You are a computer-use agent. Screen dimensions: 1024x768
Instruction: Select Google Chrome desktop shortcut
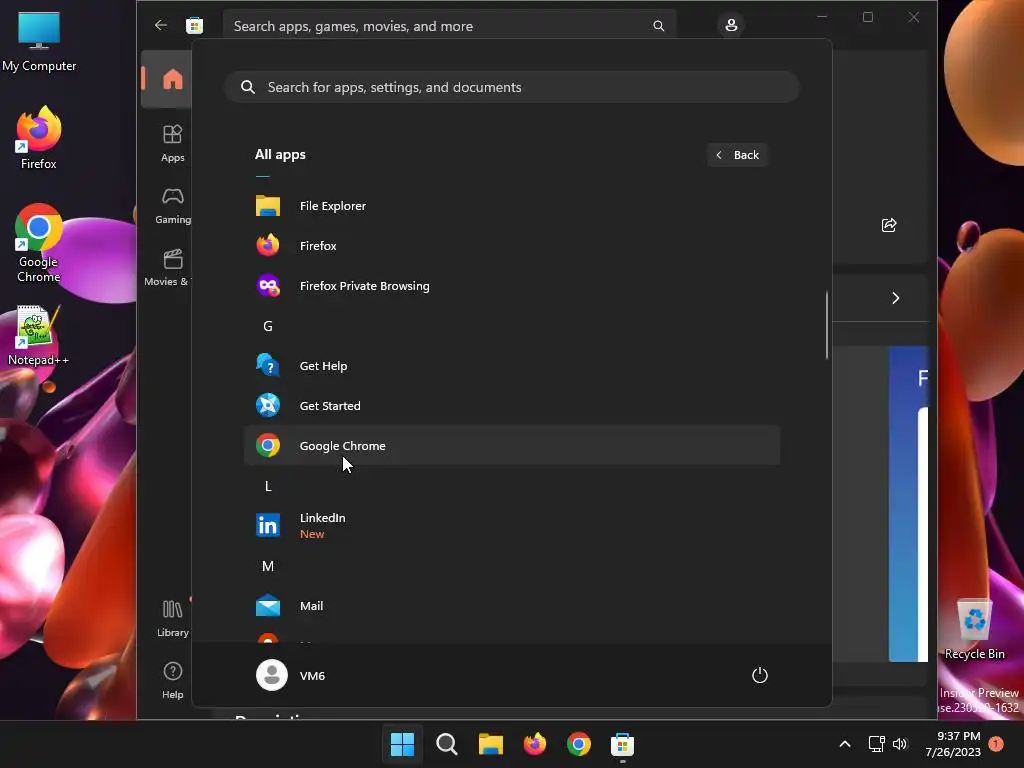[39, 243]
